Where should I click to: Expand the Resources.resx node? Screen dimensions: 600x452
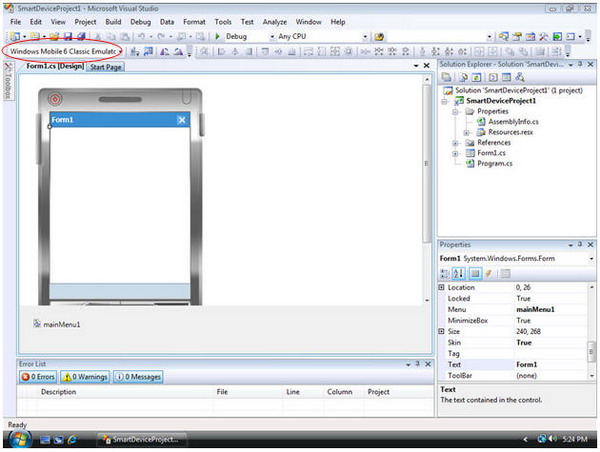466,133
